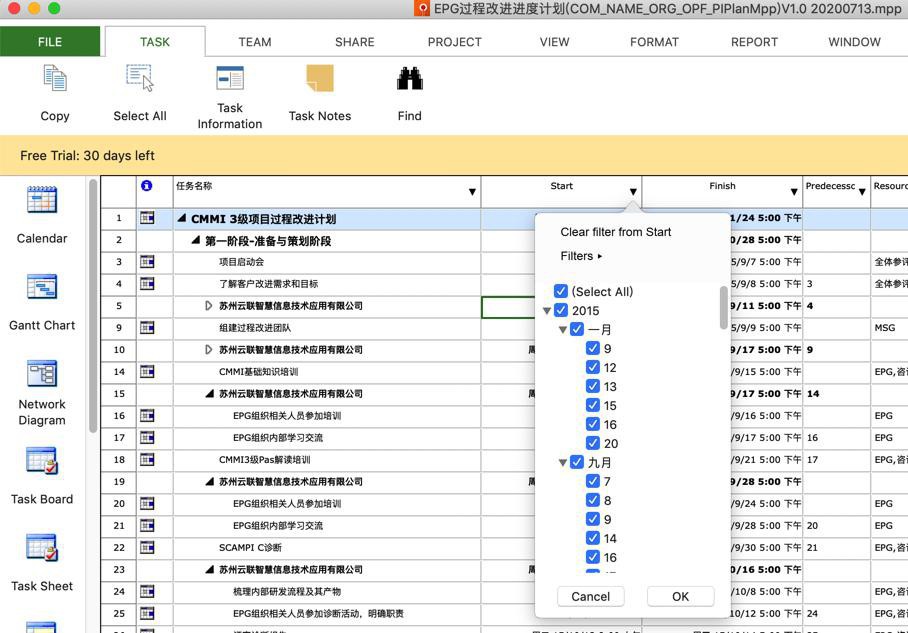Image resolution: width=908 pixels, height=633 pixels.
Task: Open the Predecessors column filter dropdown
Action: (x=862, y=192)
